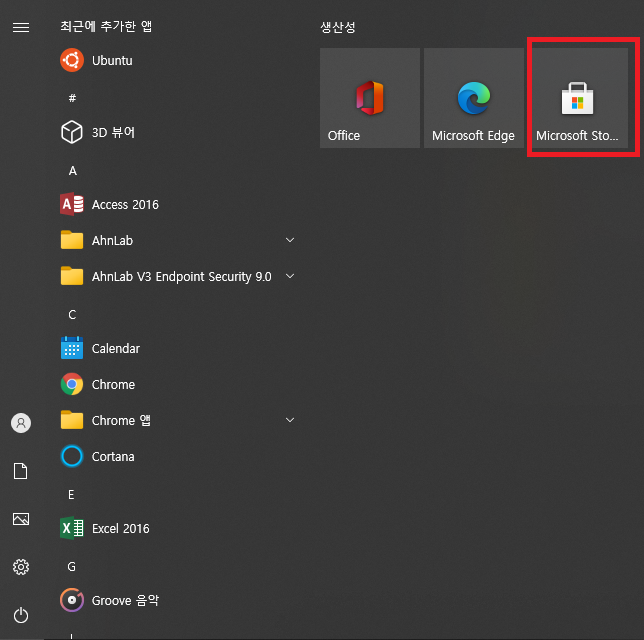Open the hamburger expand menu
The height and width of the screenshot is (640, 644).
point(21,28)
